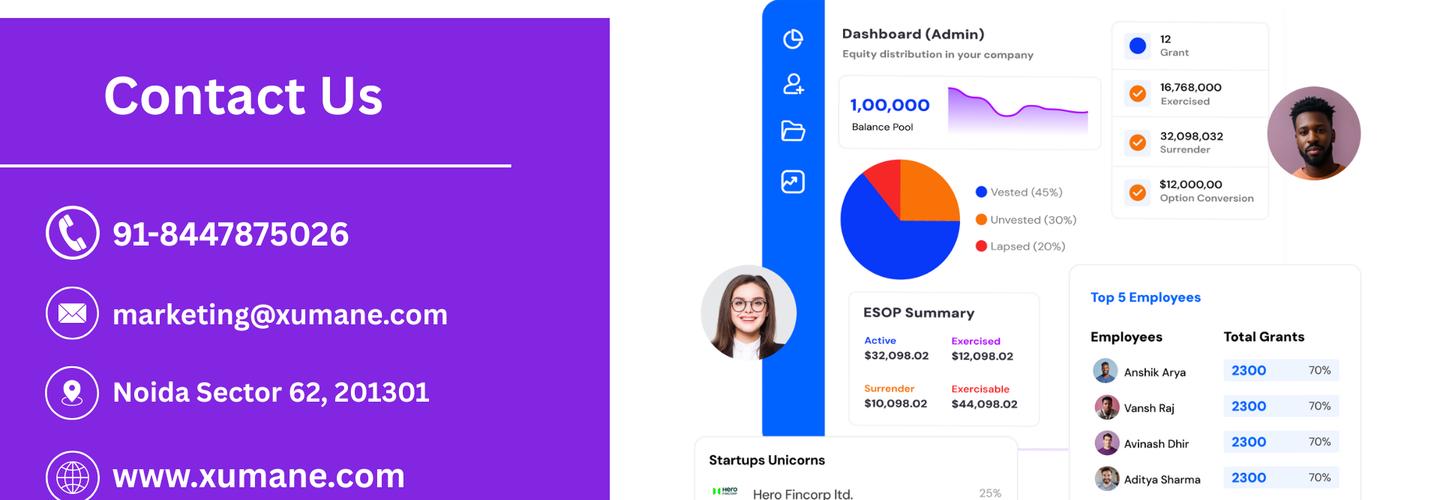The width and height of the screenshot is (1440, 500).
Task: Click the phone icon beside contact number
Action: tap(72, 233)
